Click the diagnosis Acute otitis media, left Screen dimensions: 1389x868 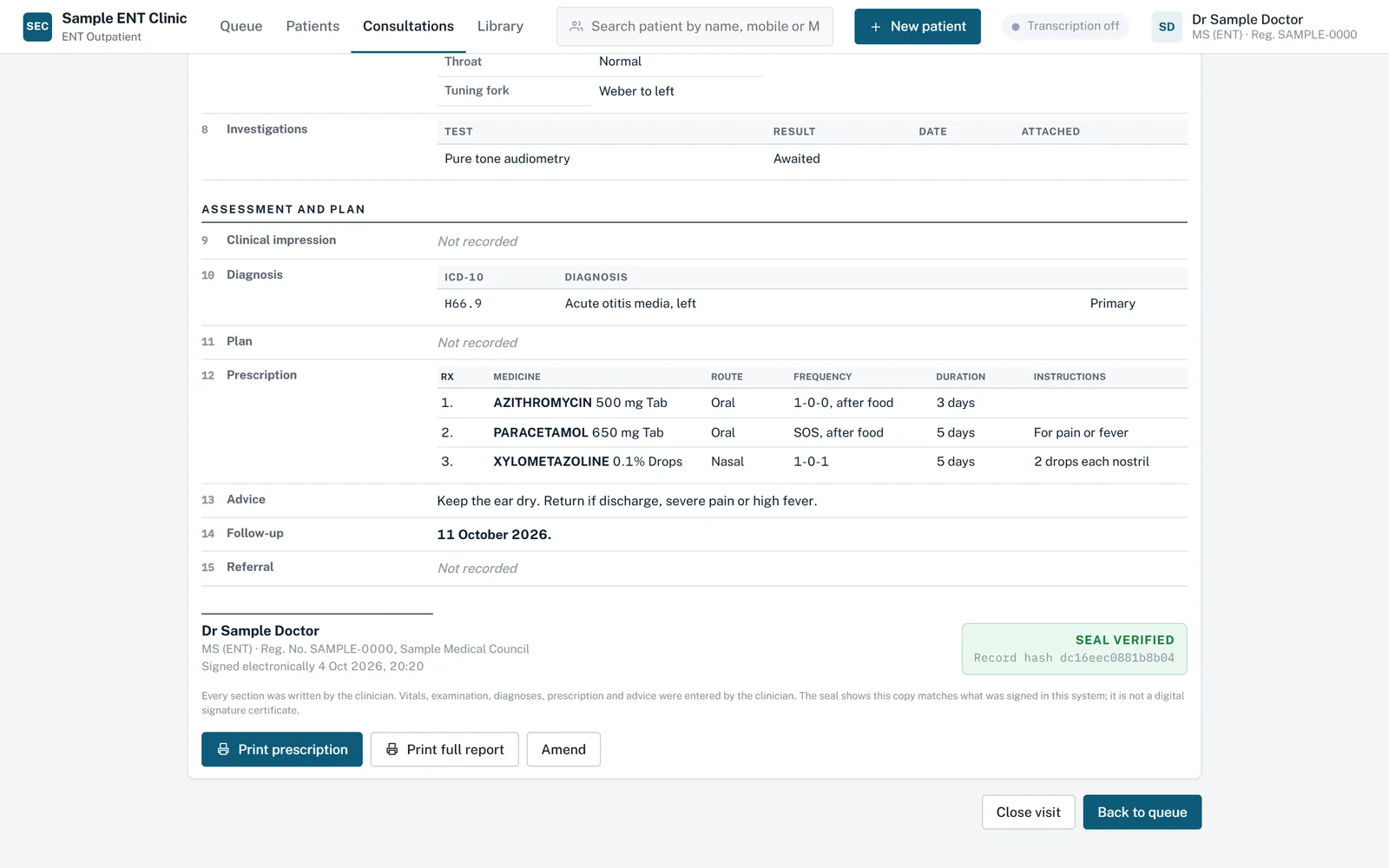point(630,304)
